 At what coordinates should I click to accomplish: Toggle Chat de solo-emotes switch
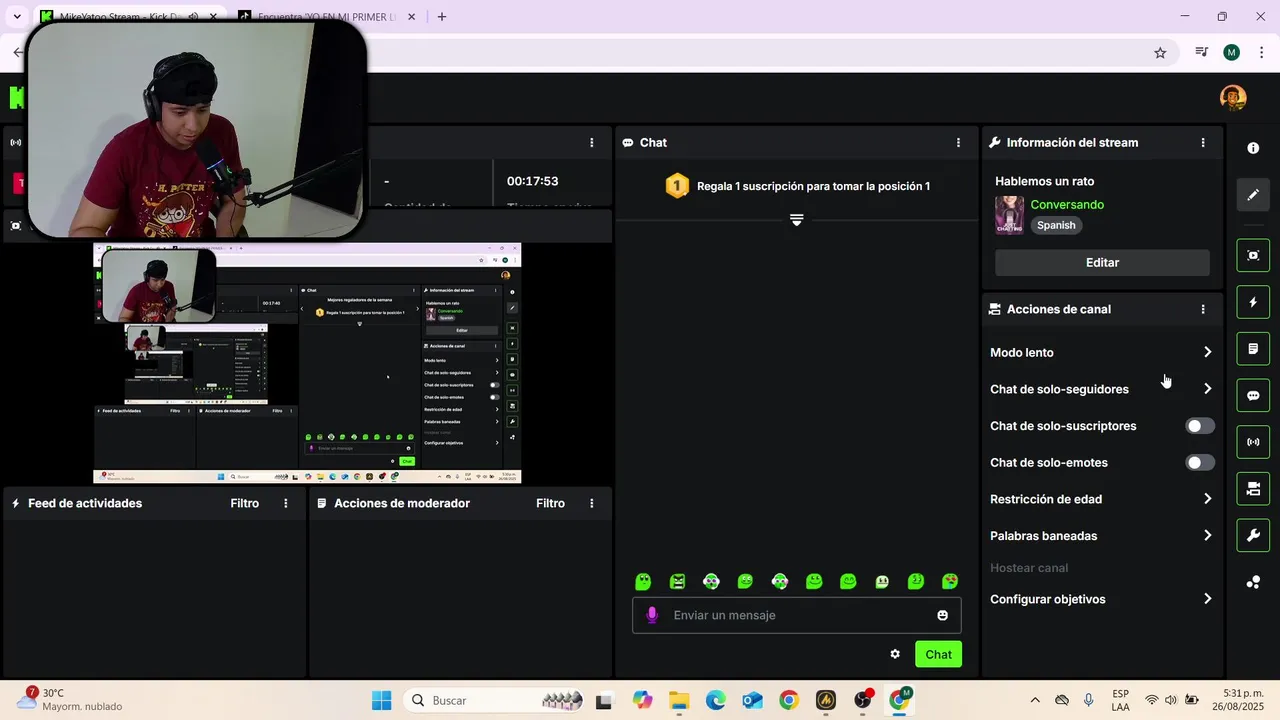coord(1200,463)
